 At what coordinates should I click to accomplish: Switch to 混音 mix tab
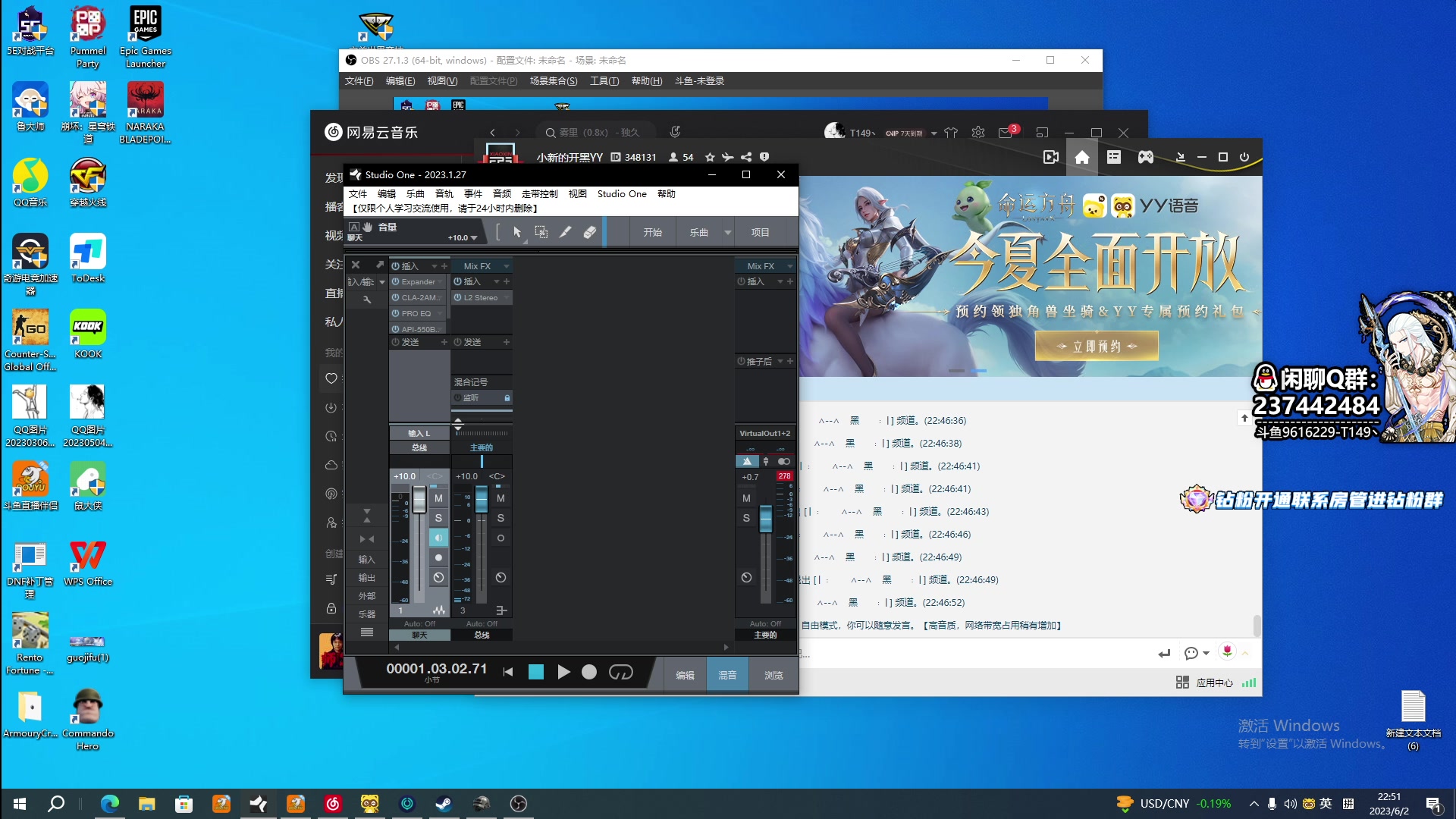pyautogui.click(x=727, y=675)
